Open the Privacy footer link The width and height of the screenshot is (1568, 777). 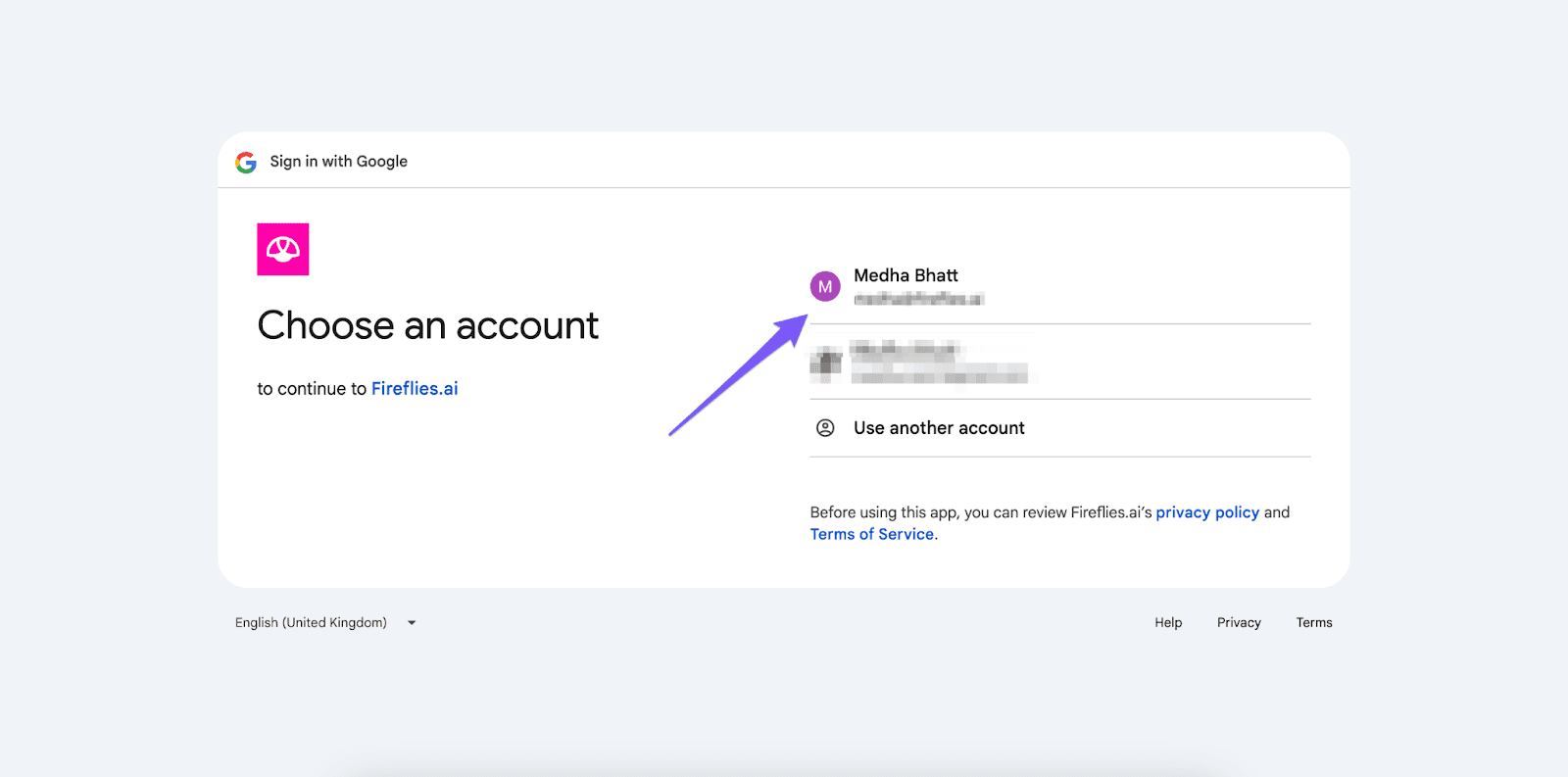(x=1239, y=622)
